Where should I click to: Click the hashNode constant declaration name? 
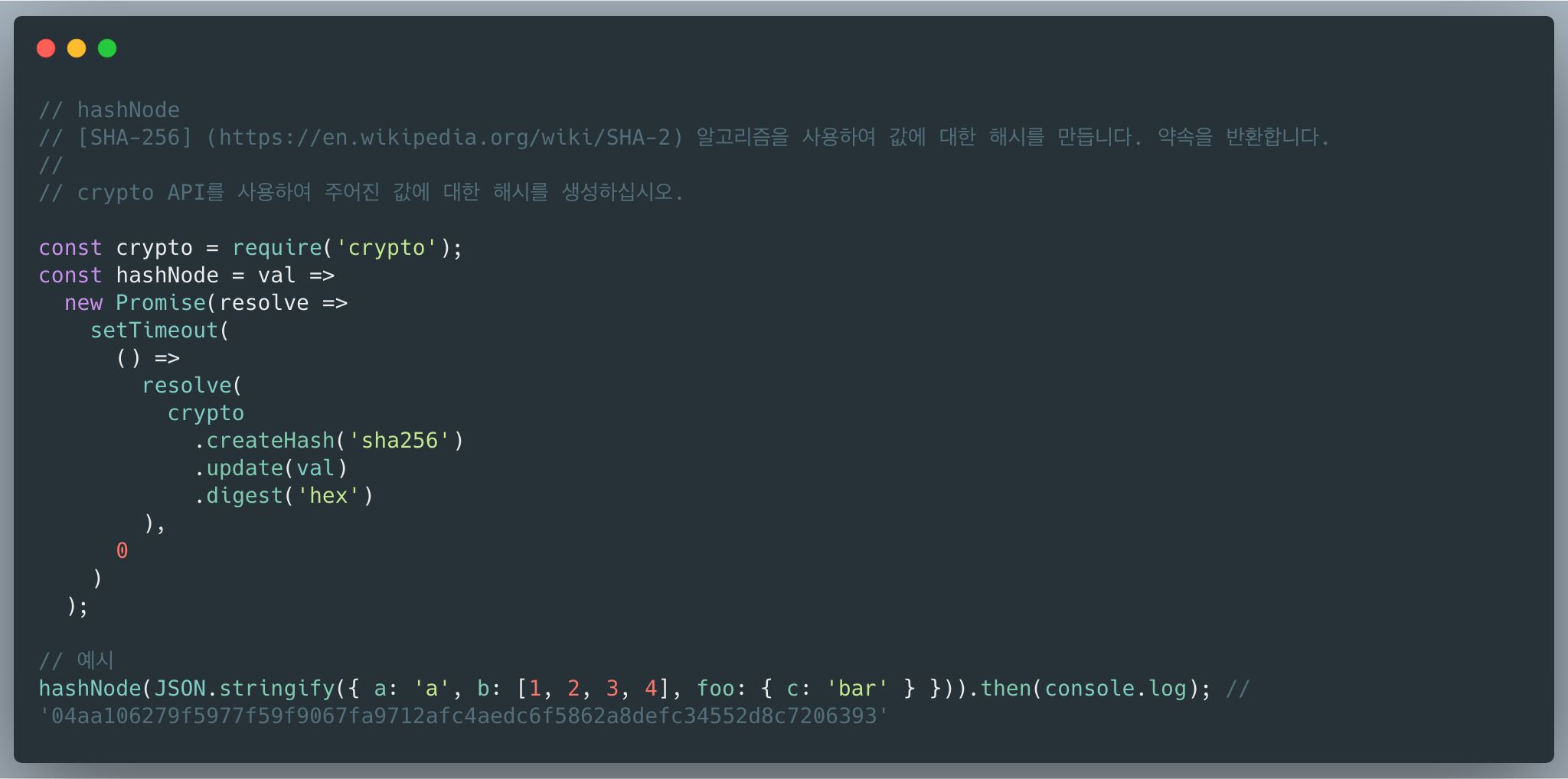point(167,275)
